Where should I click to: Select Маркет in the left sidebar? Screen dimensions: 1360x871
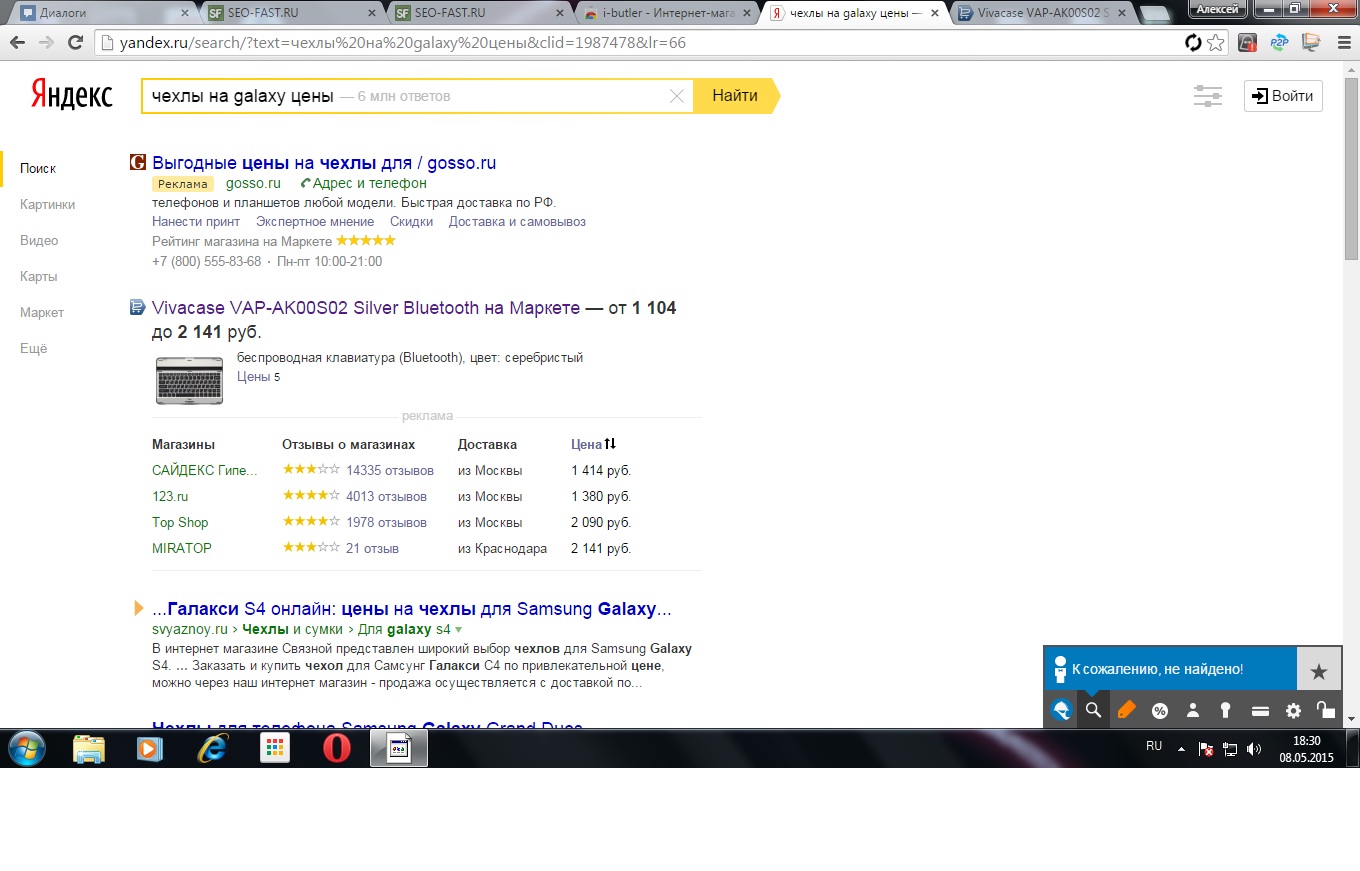(42, 312)
